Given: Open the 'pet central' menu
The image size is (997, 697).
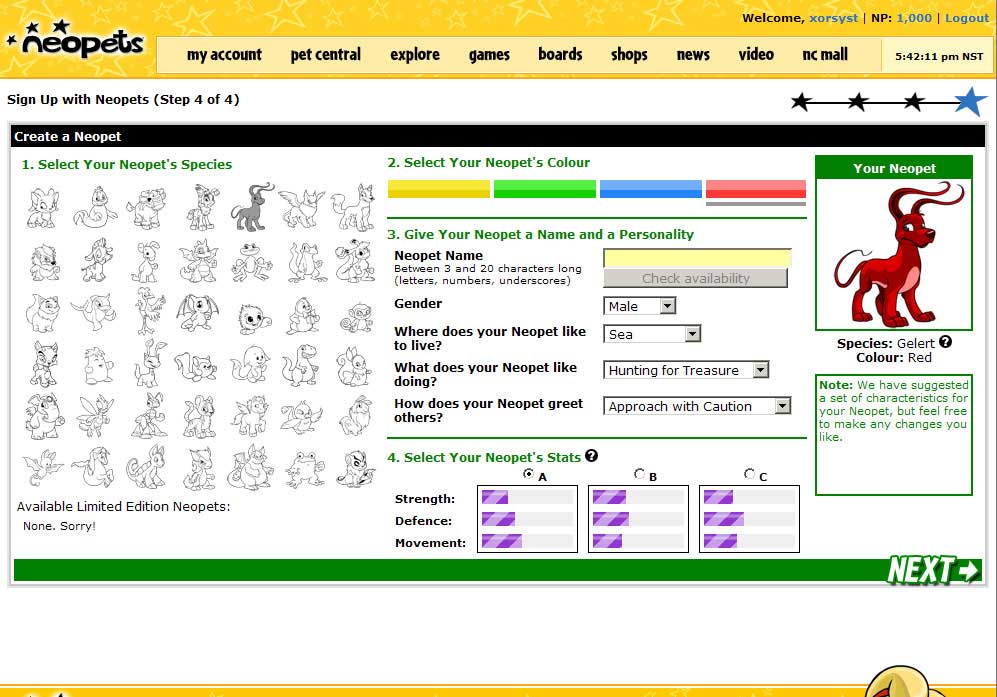Looking at the screenshot, I should coord(325,55).
